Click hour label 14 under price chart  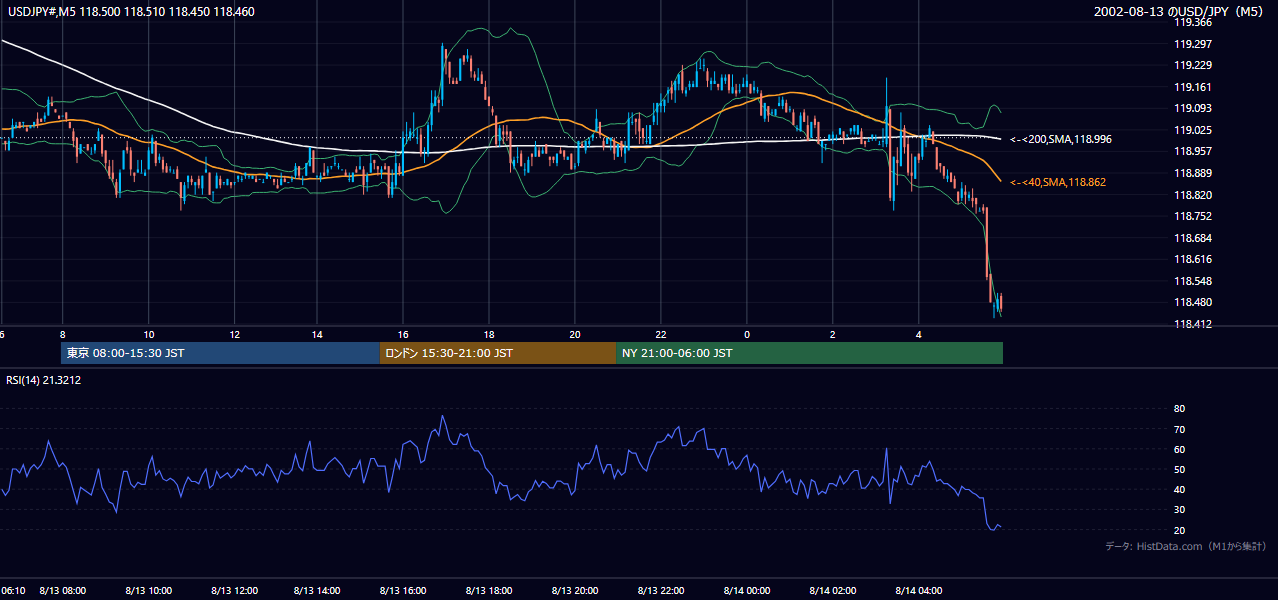point(317,333)
